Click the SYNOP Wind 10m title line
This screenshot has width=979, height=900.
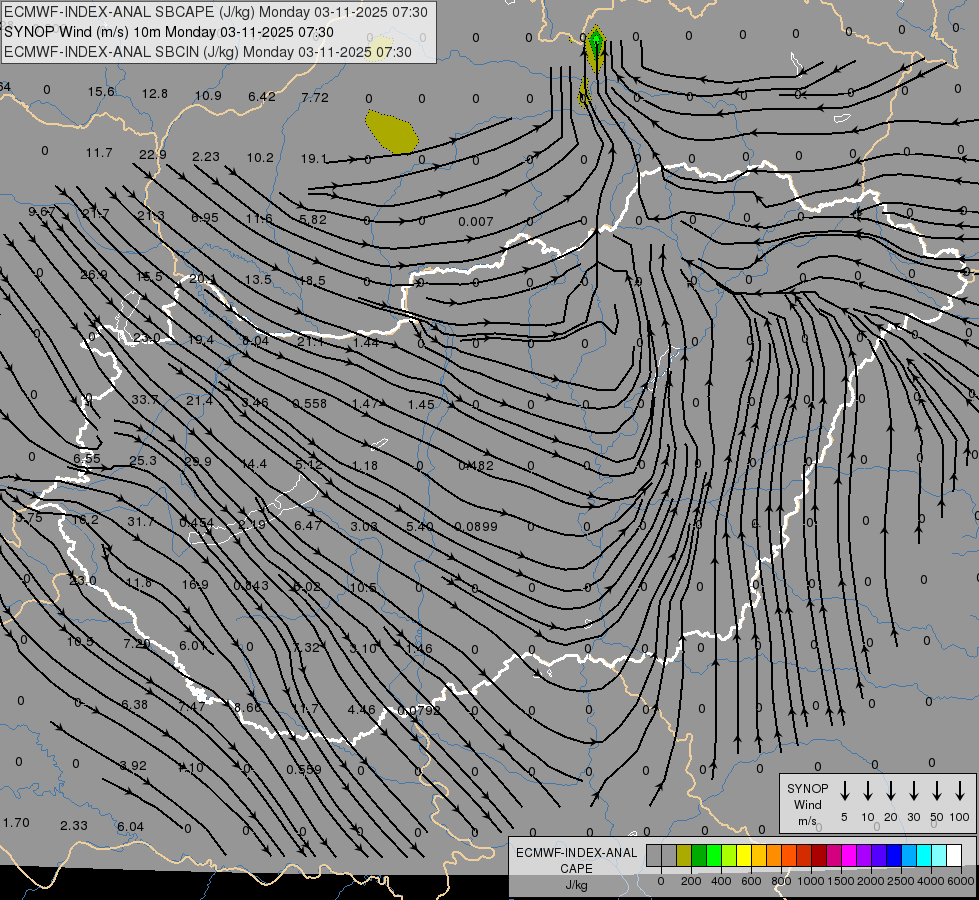point(169,32)
